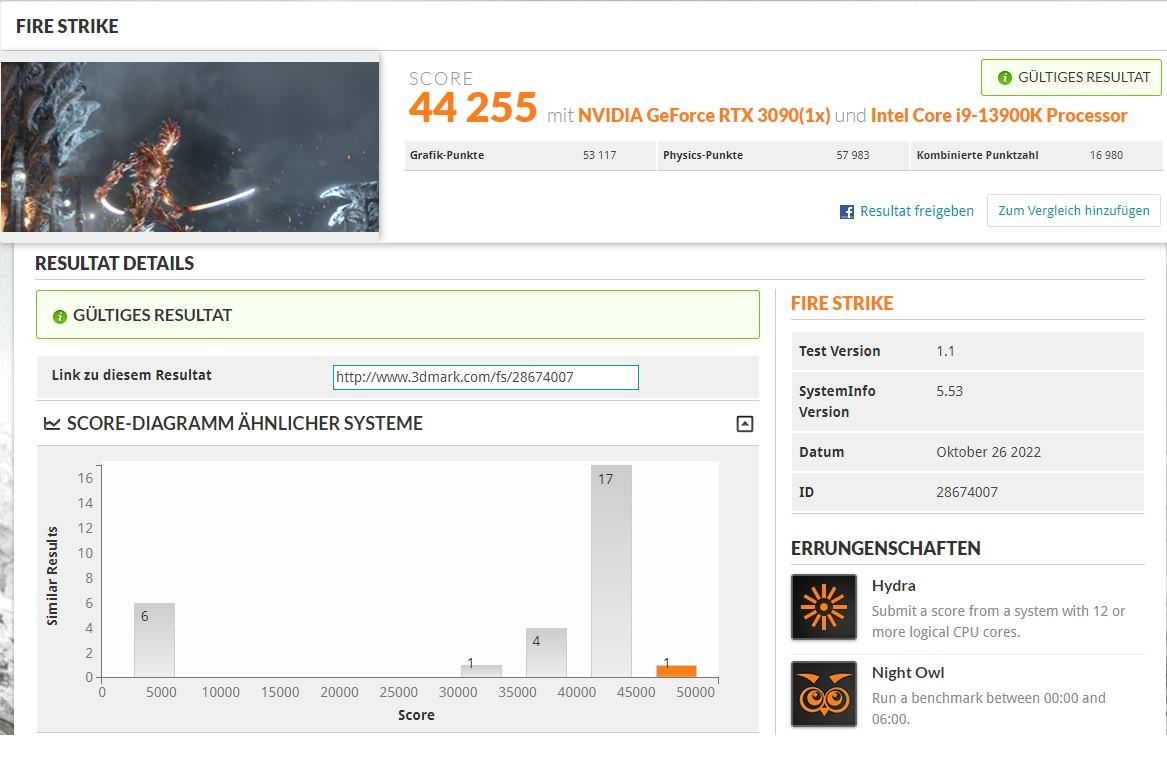Image resolution: width=1167 pixels, height=773 pixels.
Task: Click the Link zu diesem Resultat label
Action: (132, 375)
